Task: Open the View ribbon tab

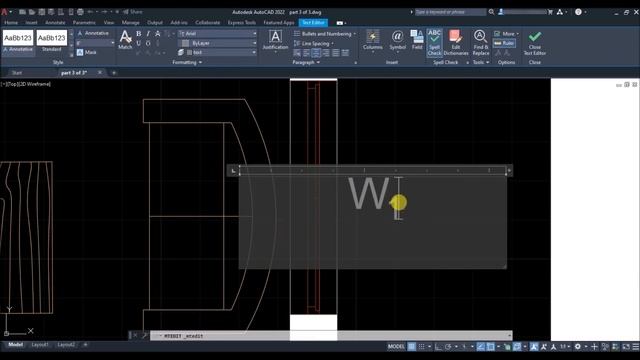Action: [109, 22]
